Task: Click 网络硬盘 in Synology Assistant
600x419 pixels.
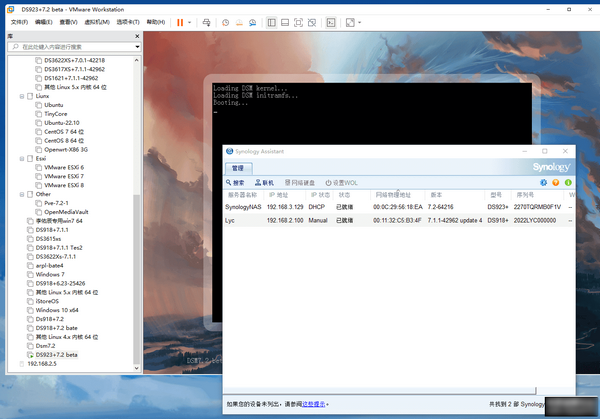Action: 300,183
